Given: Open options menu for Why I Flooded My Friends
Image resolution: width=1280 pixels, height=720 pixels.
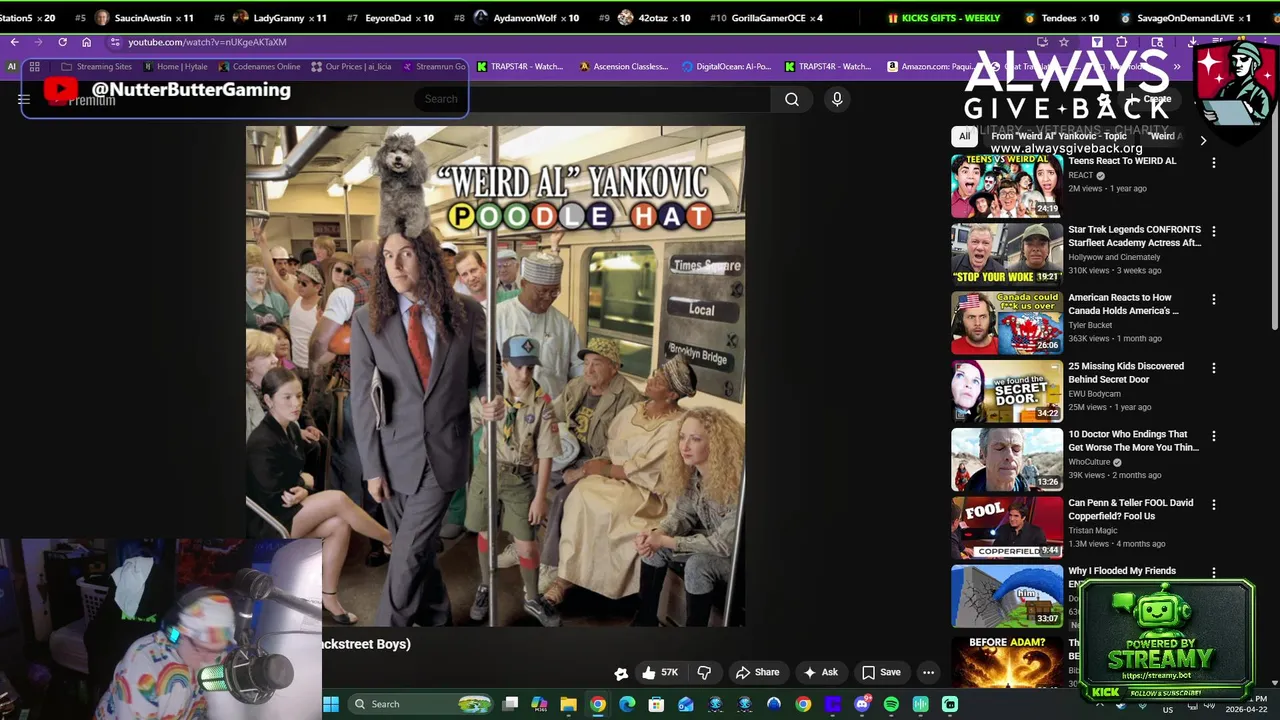Looking at the screenshot, I should tap(1214, 573).
